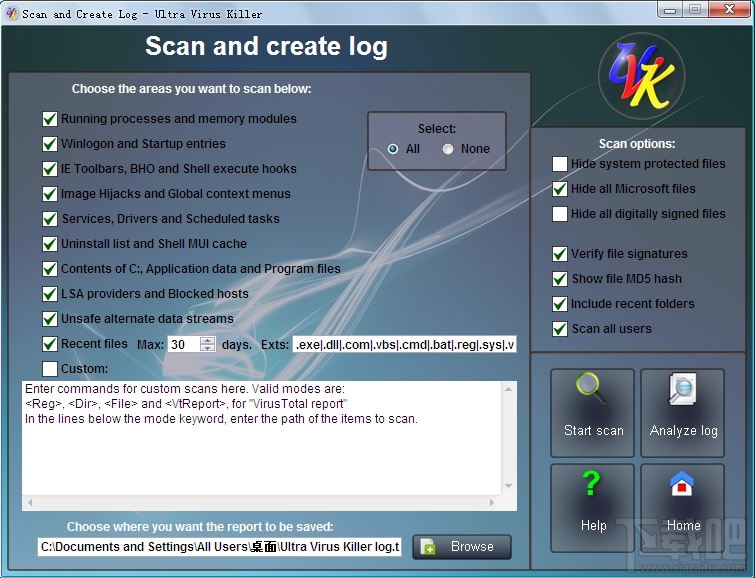Minimize the Ultra Virus Killer window
The height and width of the screenshot is (578, 755).
670,10
